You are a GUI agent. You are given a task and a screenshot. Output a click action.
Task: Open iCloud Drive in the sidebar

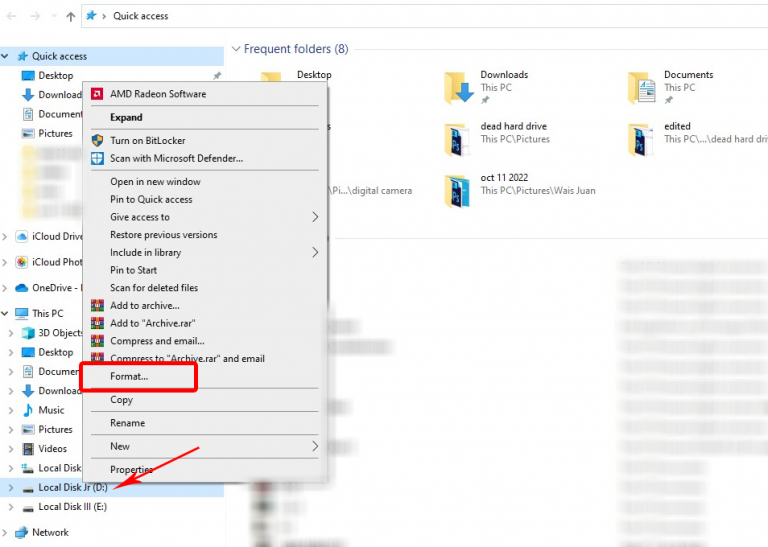(x=49, y=237)
